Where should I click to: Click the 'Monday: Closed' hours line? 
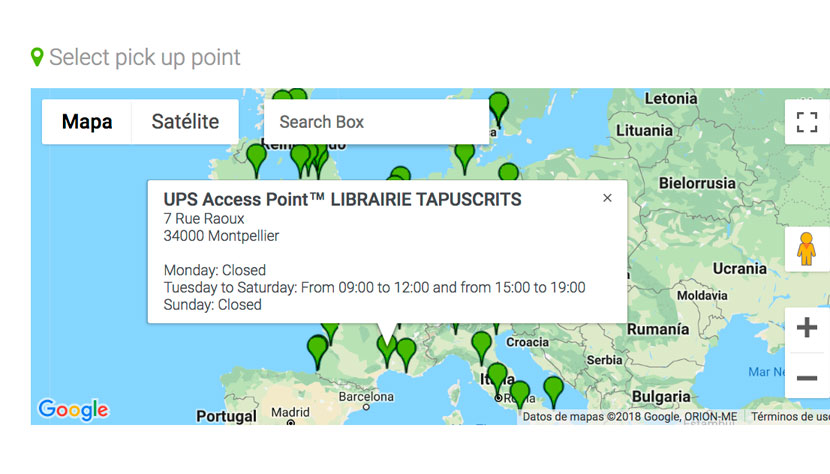pos(214,270)
